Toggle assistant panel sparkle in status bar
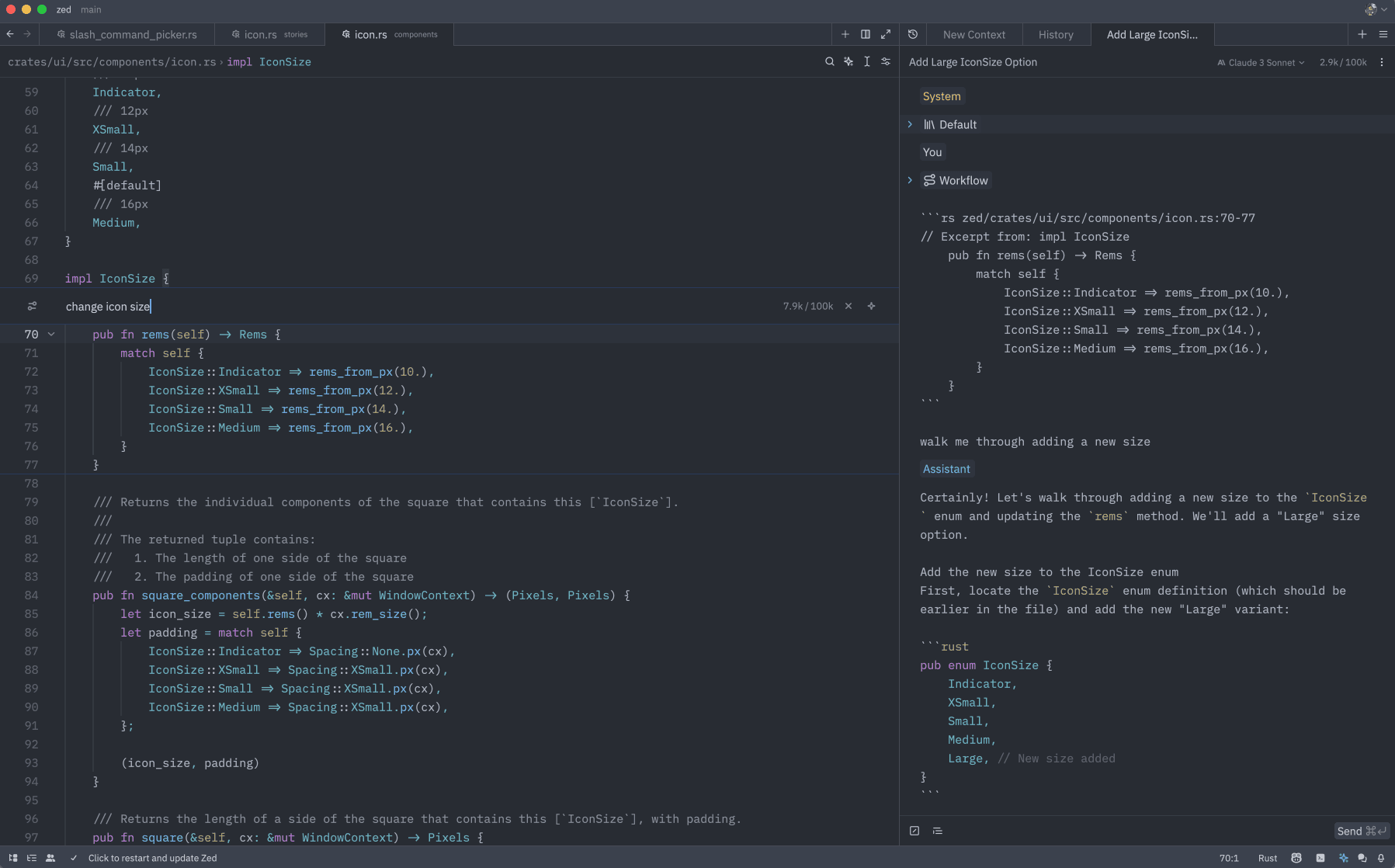Viewport: 1395px width, 868px height. [1344, 858]
